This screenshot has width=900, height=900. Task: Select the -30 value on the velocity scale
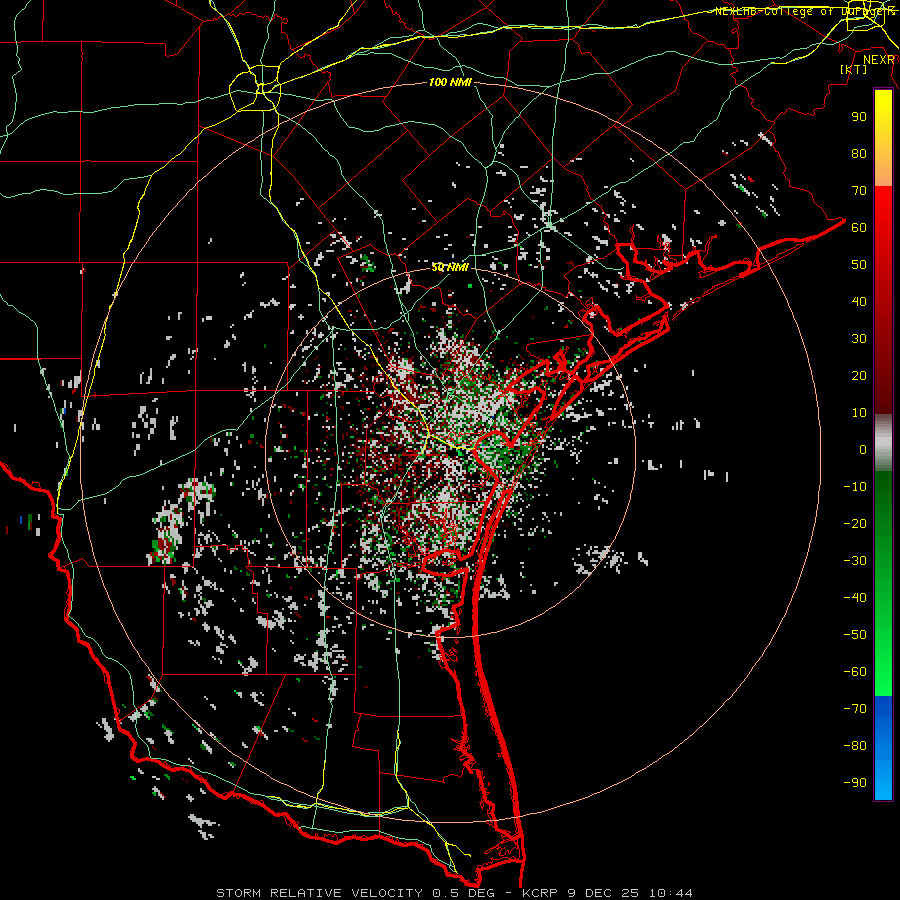[855, 561]
